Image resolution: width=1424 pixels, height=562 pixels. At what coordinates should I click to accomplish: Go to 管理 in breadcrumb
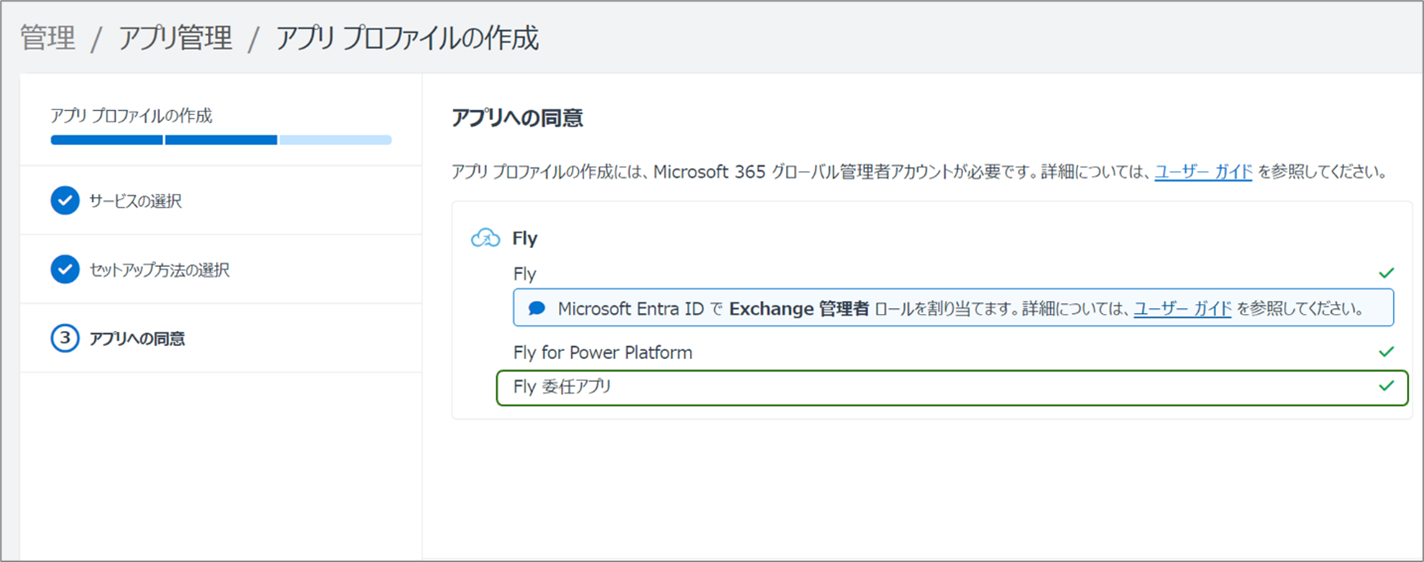pos(48,39)
